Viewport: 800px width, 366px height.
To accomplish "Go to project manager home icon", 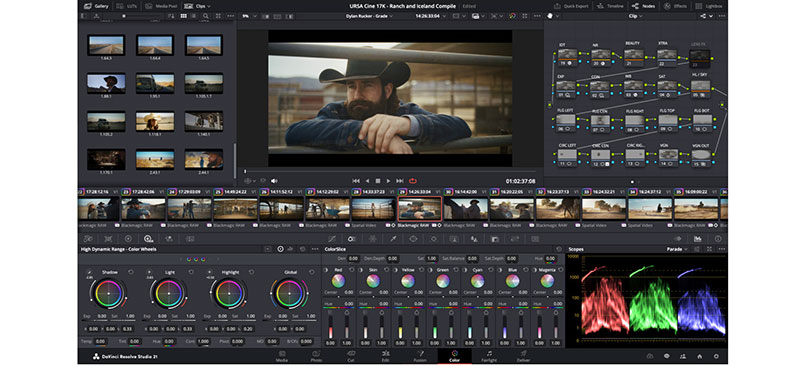I will (699, 356).
